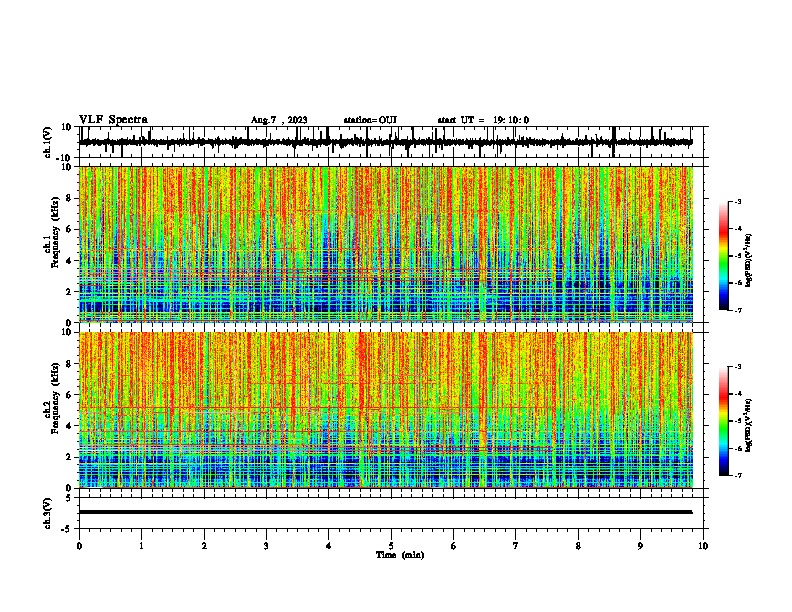Click the "2" kHz tick of the ch.1 spectrogram
Image resolution: width=792 pixels, height=612 pixels.
point(69,291)
